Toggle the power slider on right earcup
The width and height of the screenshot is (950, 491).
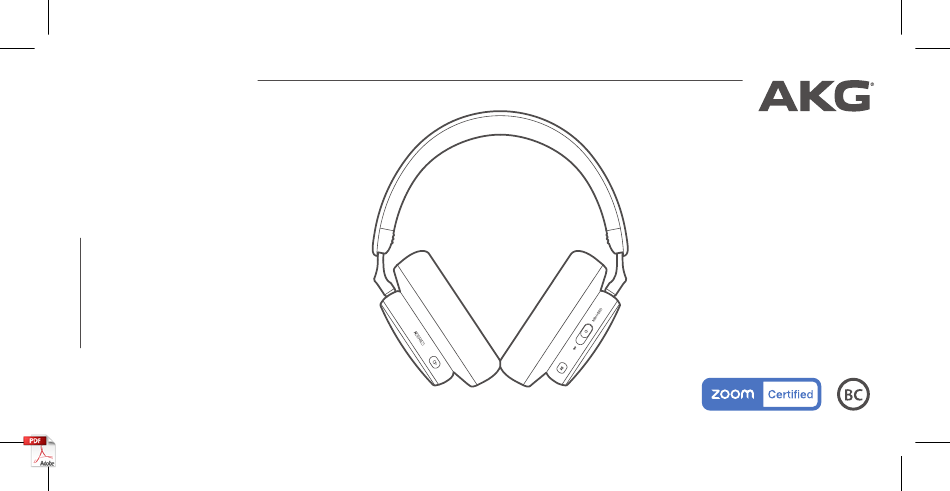(x=584, y=335)
